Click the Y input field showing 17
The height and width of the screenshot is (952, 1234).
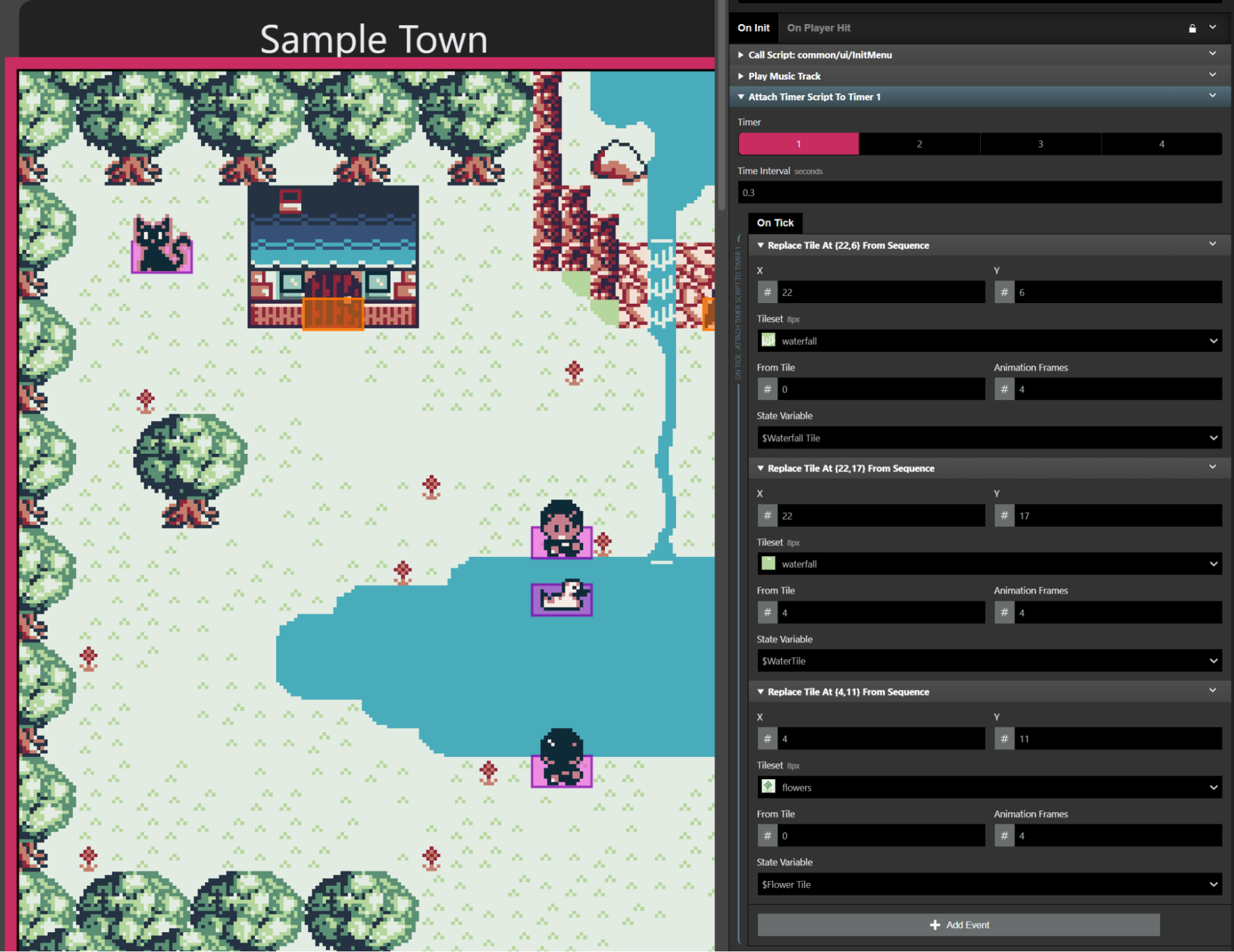pyautogui.click(x=1118, y=516)
